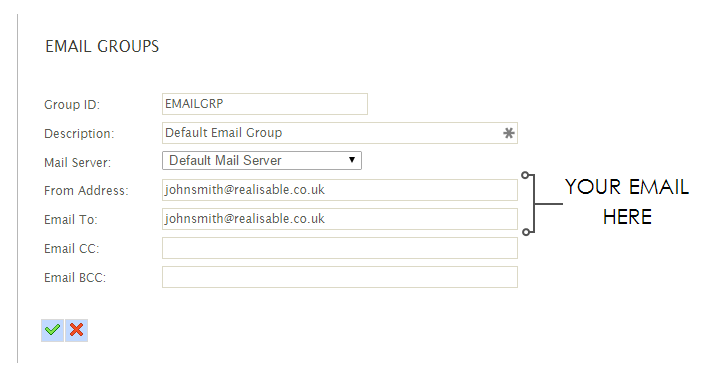Select the From Address input field
Image resolution: width=703 pixels, height=373 pixels.
pyautogui.click(x=340, y=190)
